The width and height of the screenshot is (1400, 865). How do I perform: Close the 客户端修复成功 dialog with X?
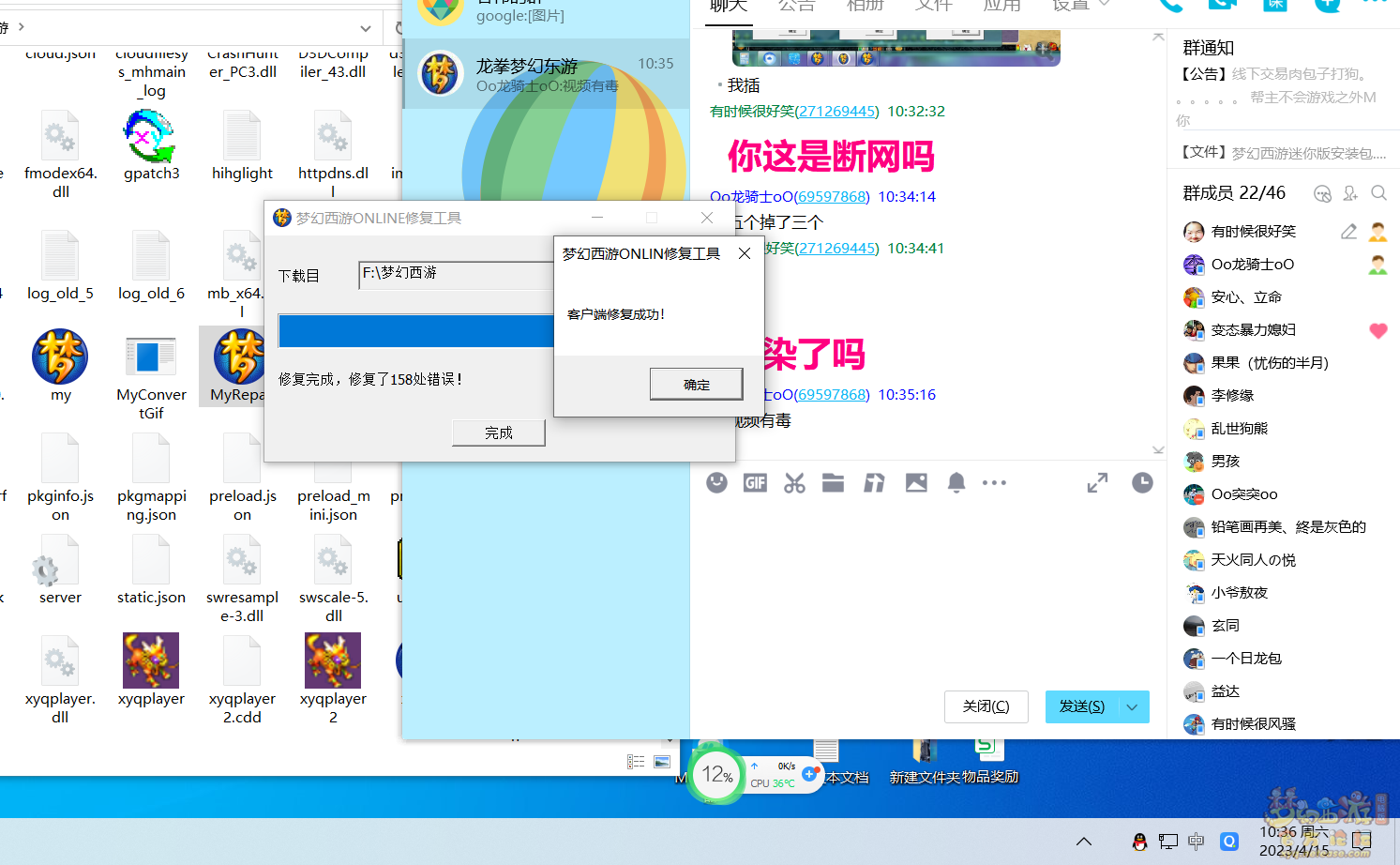click(x=745, y=253)
